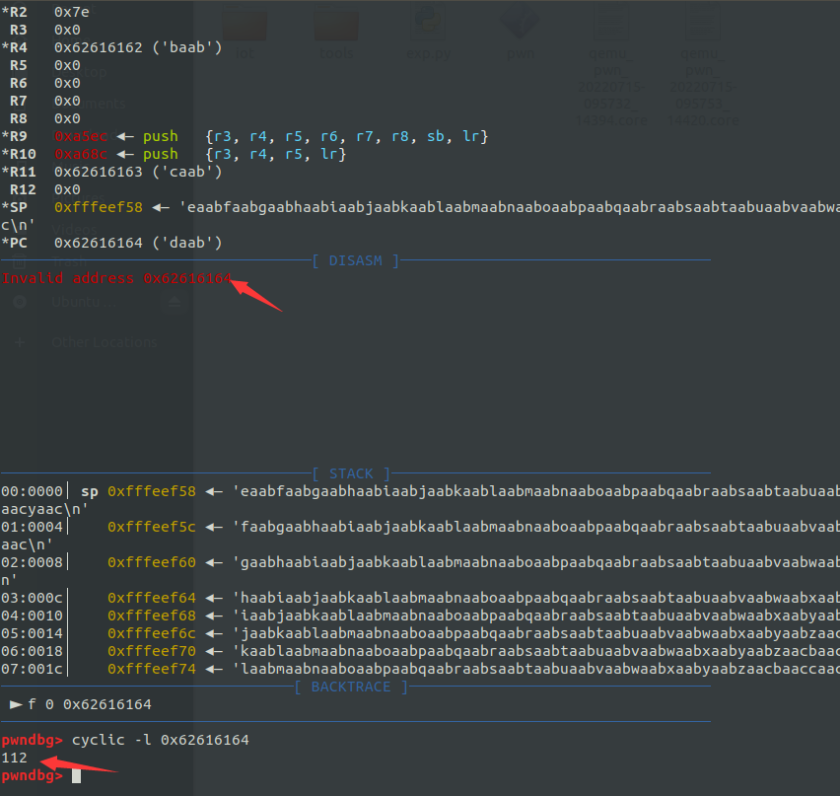Viewport: 840px width, 796px height.
Task: Click stack address 0xfffeef58 in the STACK section
Action: pos(152,491)
